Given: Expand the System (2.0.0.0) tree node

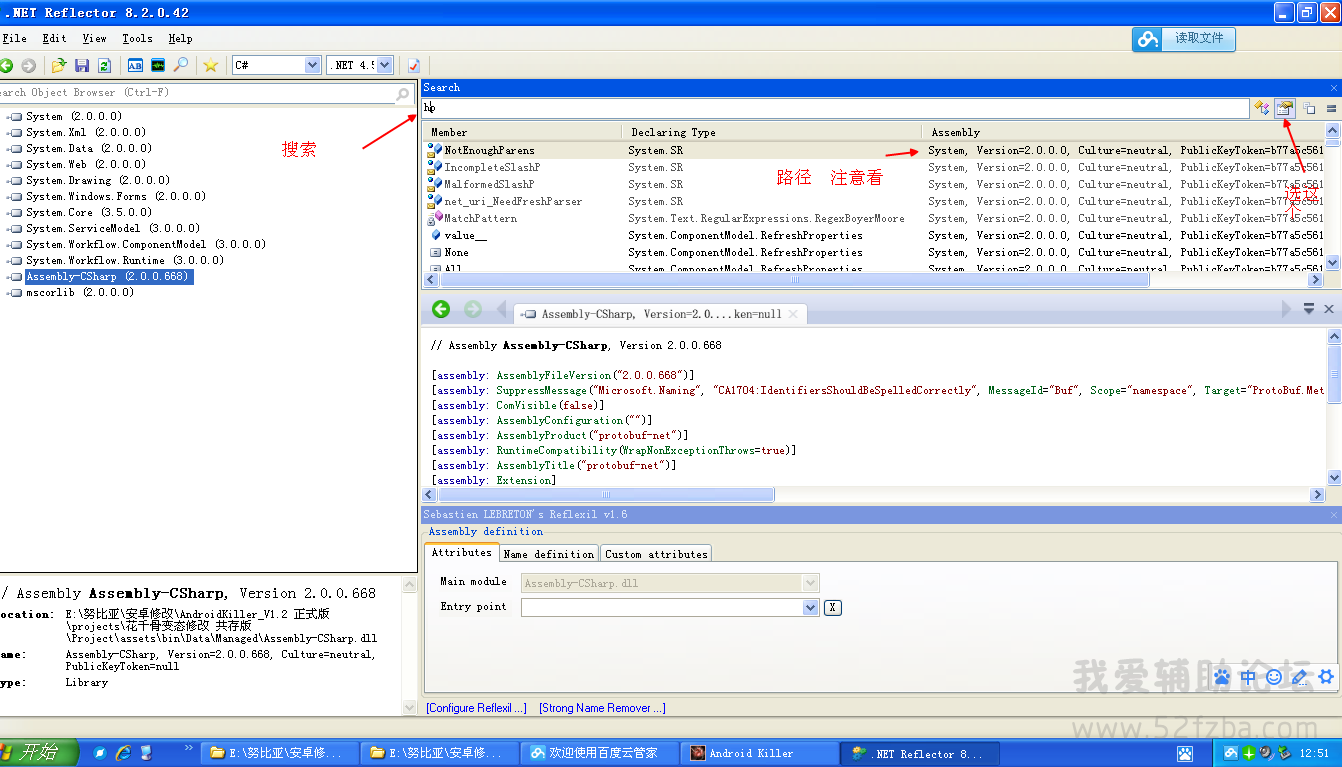Looking at the screenshot, I should click(x=7, y=117).
